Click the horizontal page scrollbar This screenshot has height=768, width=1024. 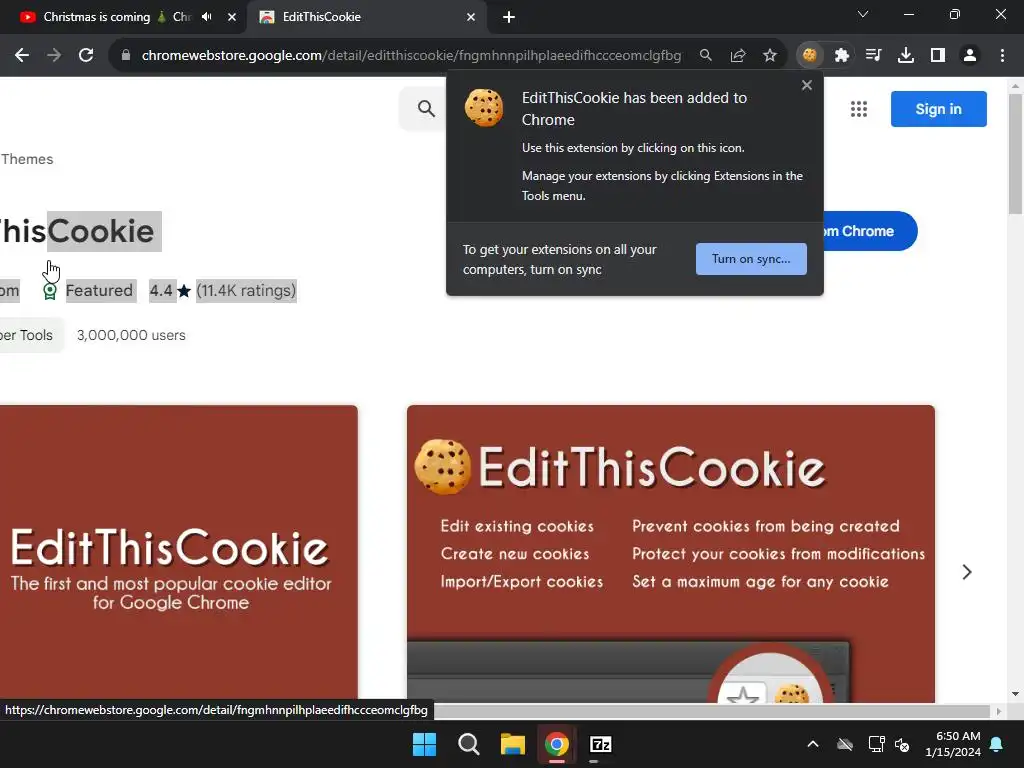[x=712, y=711]
